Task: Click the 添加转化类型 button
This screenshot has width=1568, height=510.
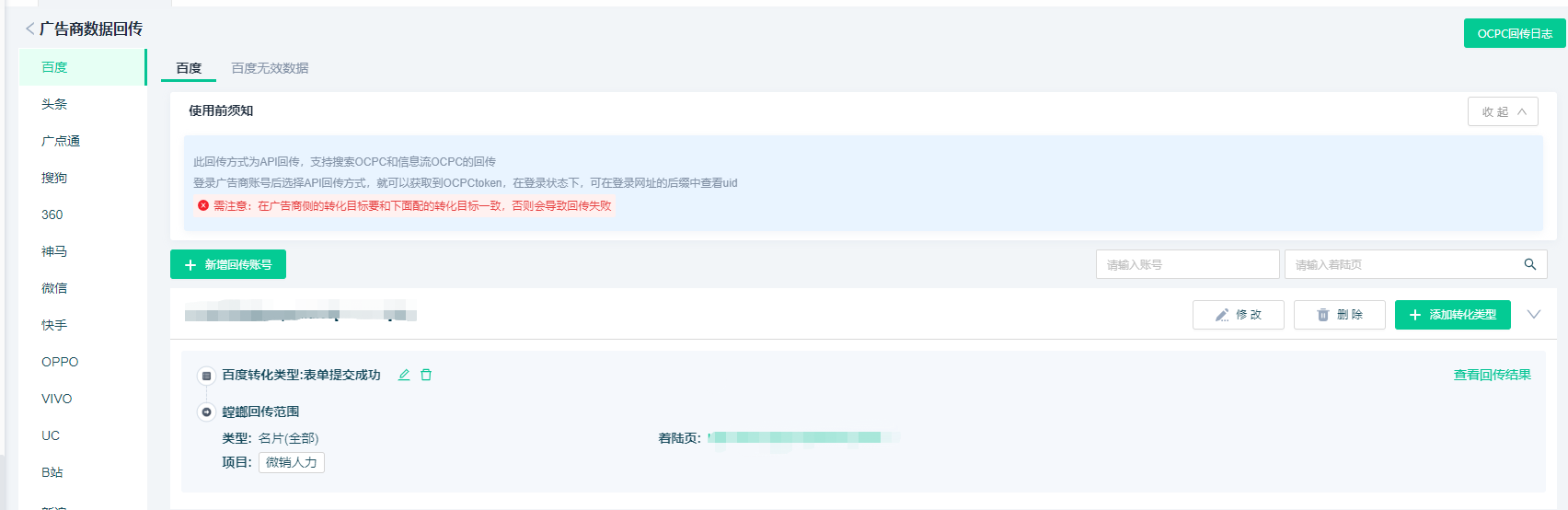Action: tap(1452, 315)
